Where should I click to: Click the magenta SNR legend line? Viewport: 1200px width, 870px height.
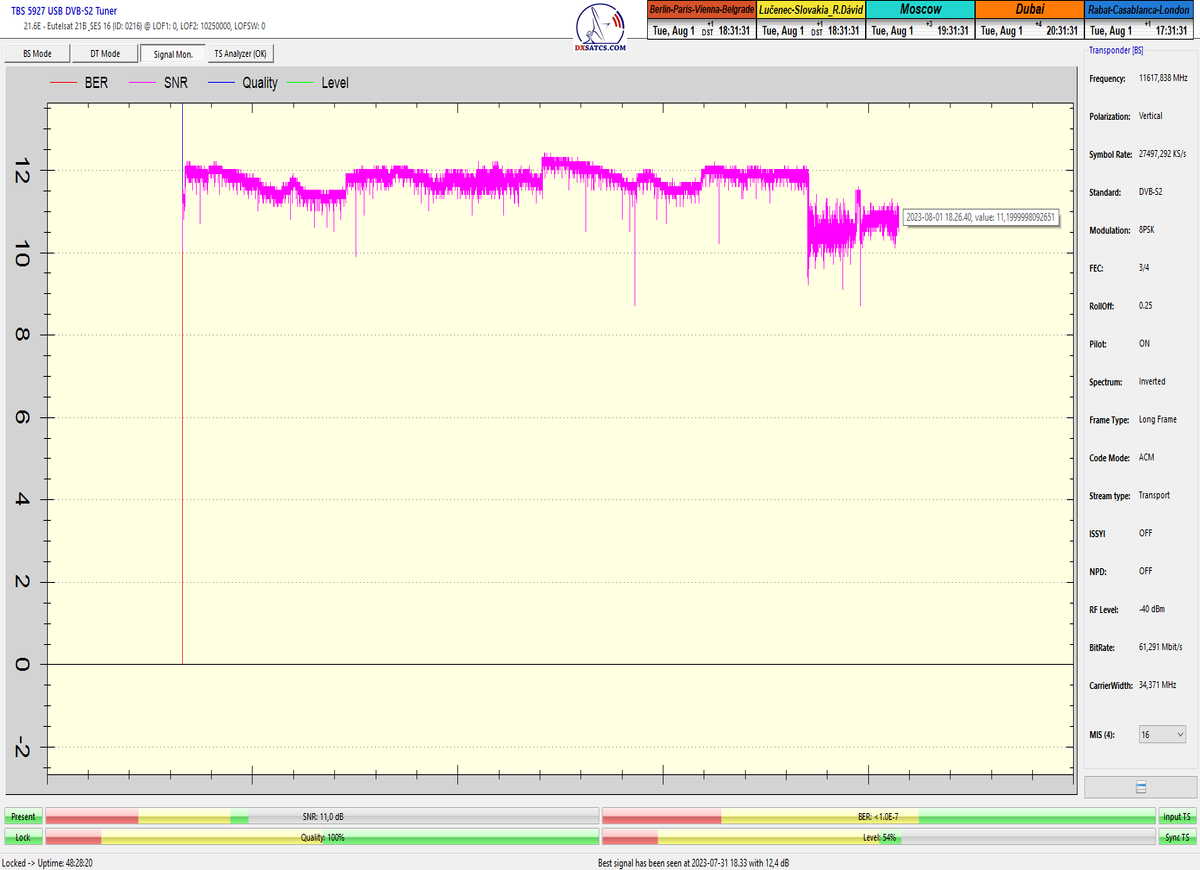pyautogui.click(x=143, y=83)
